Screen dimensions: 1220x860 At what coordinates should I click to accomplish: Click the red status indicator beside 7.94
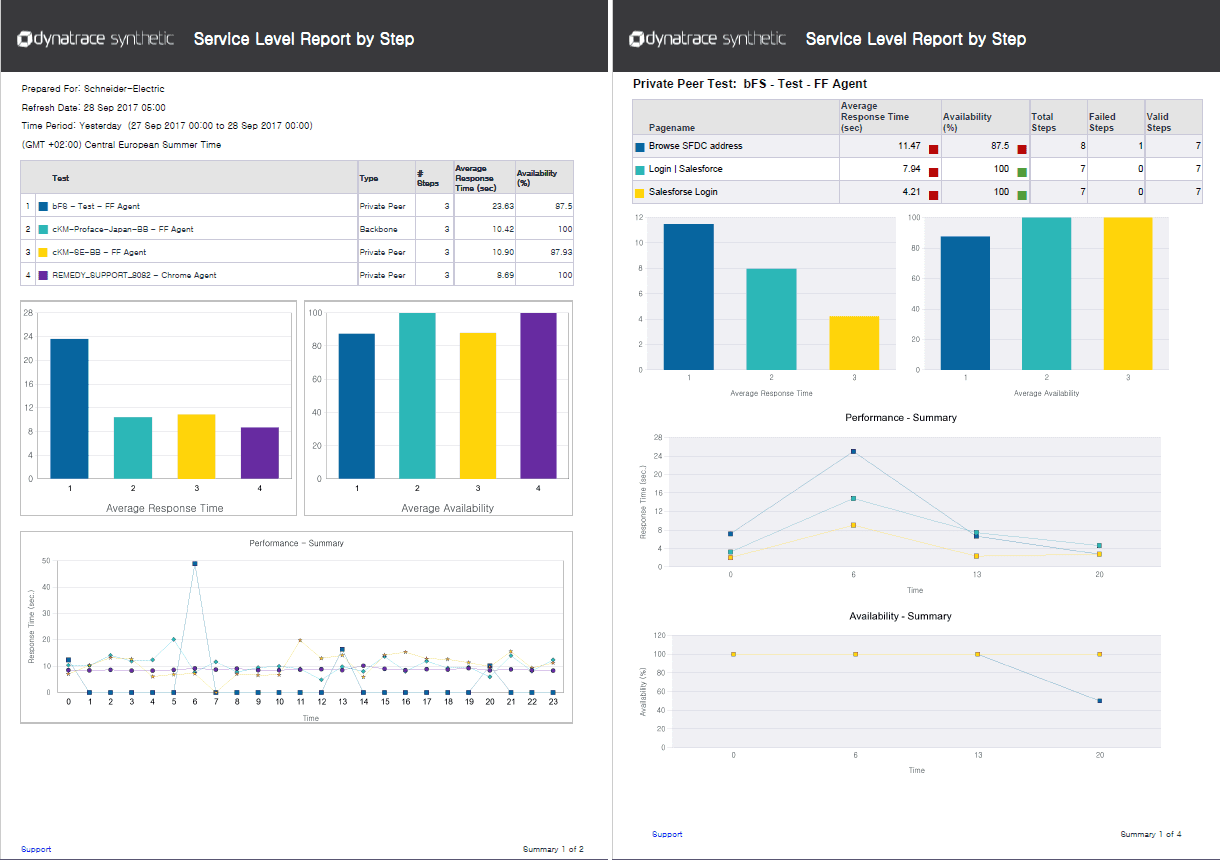point(933,172)
